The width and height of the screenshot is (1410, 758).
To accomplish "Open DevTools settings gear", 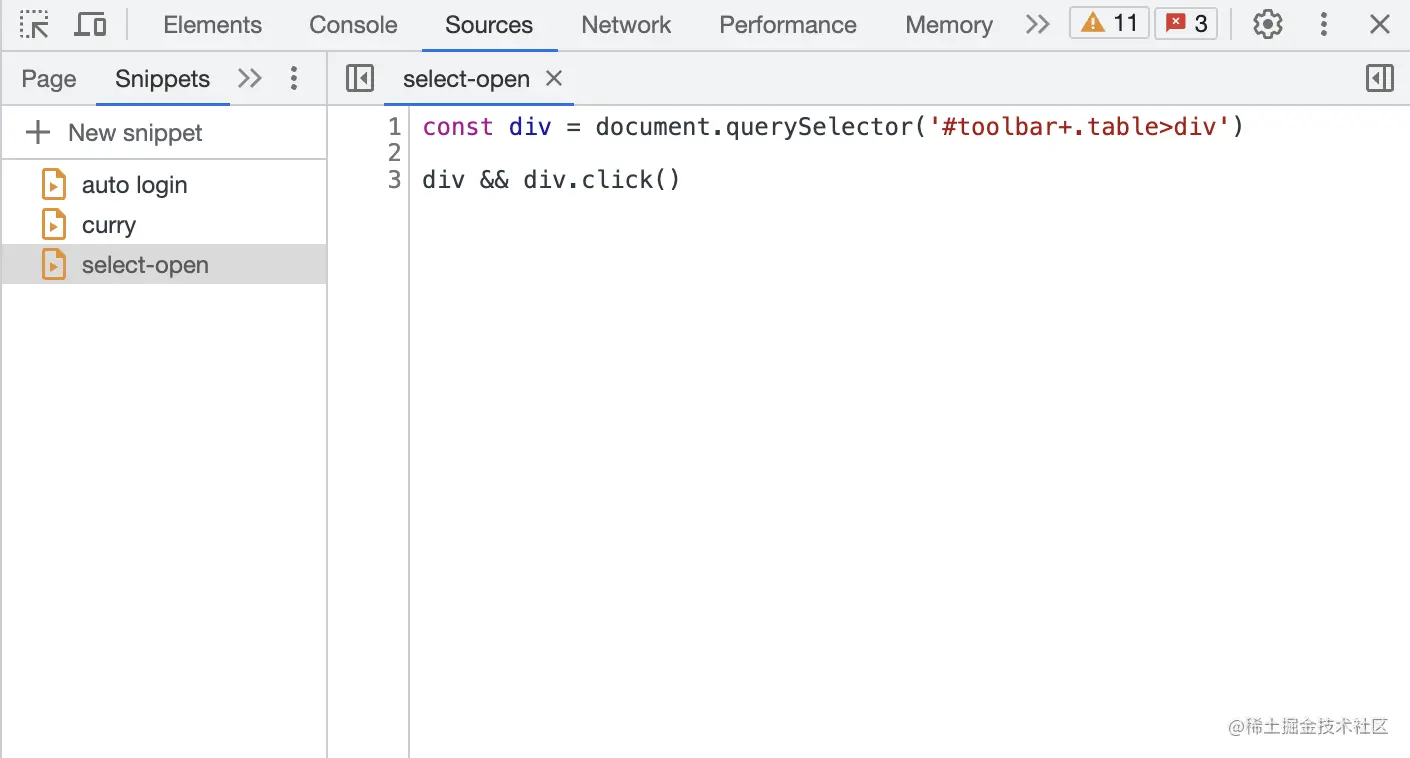I will [x=1268, y=24].
